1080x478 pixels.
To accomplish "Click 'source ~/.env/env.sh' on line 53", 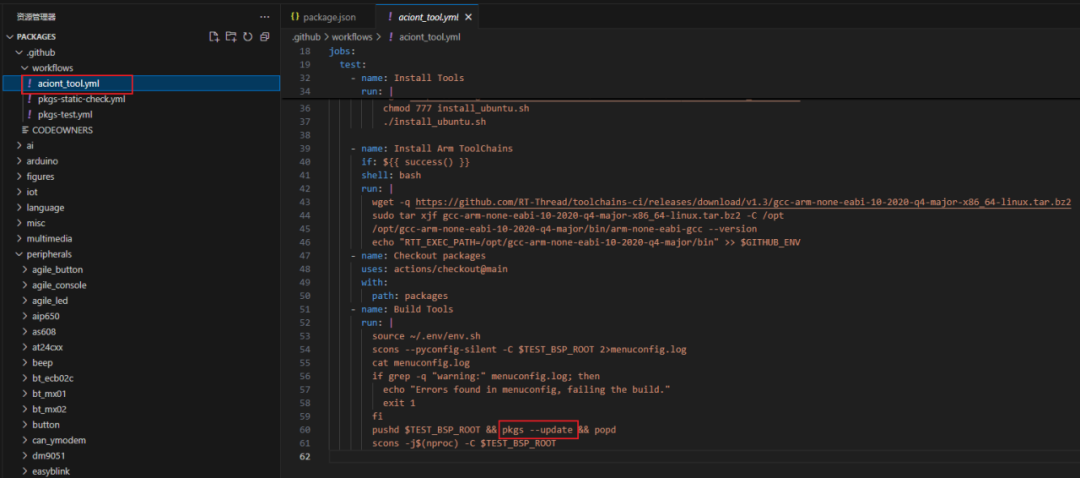I will (x=426, y=336).
